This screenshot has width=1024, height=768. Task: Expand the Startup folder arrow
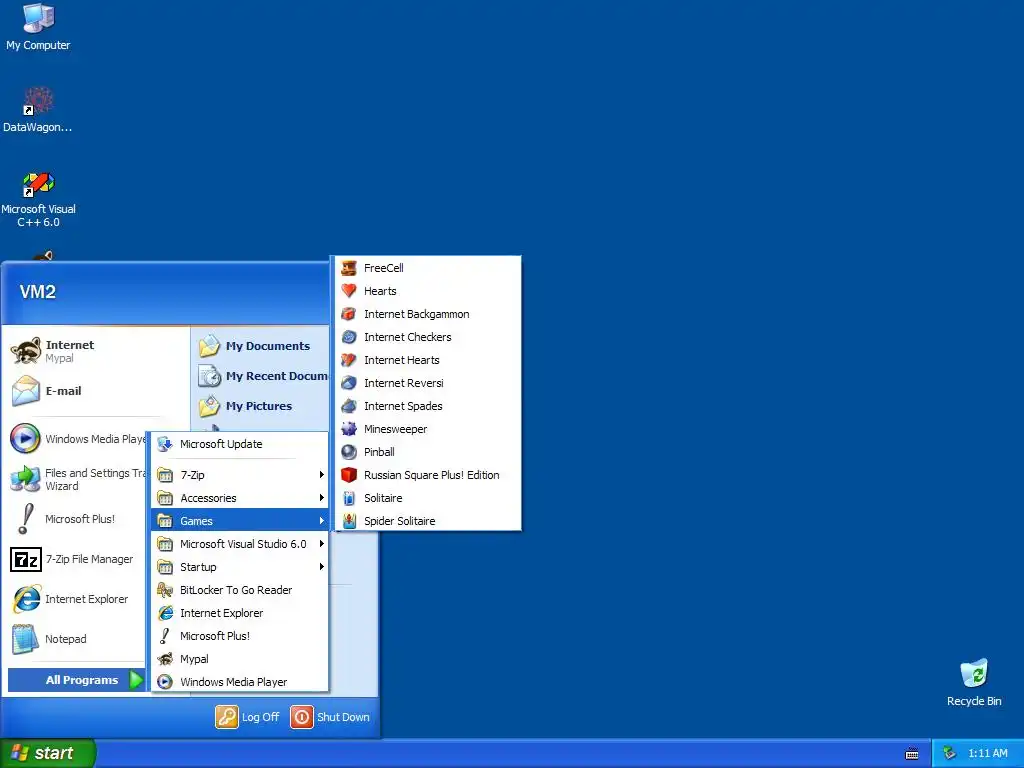point(321,567)
